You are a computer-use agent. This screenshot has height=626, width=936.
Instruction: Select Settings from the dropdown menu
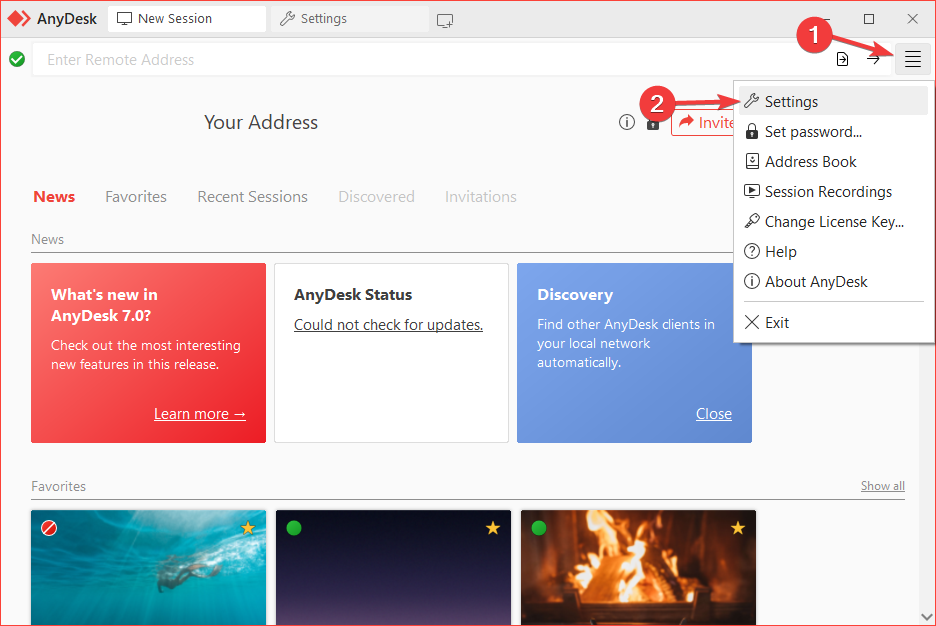click(791, 102)
